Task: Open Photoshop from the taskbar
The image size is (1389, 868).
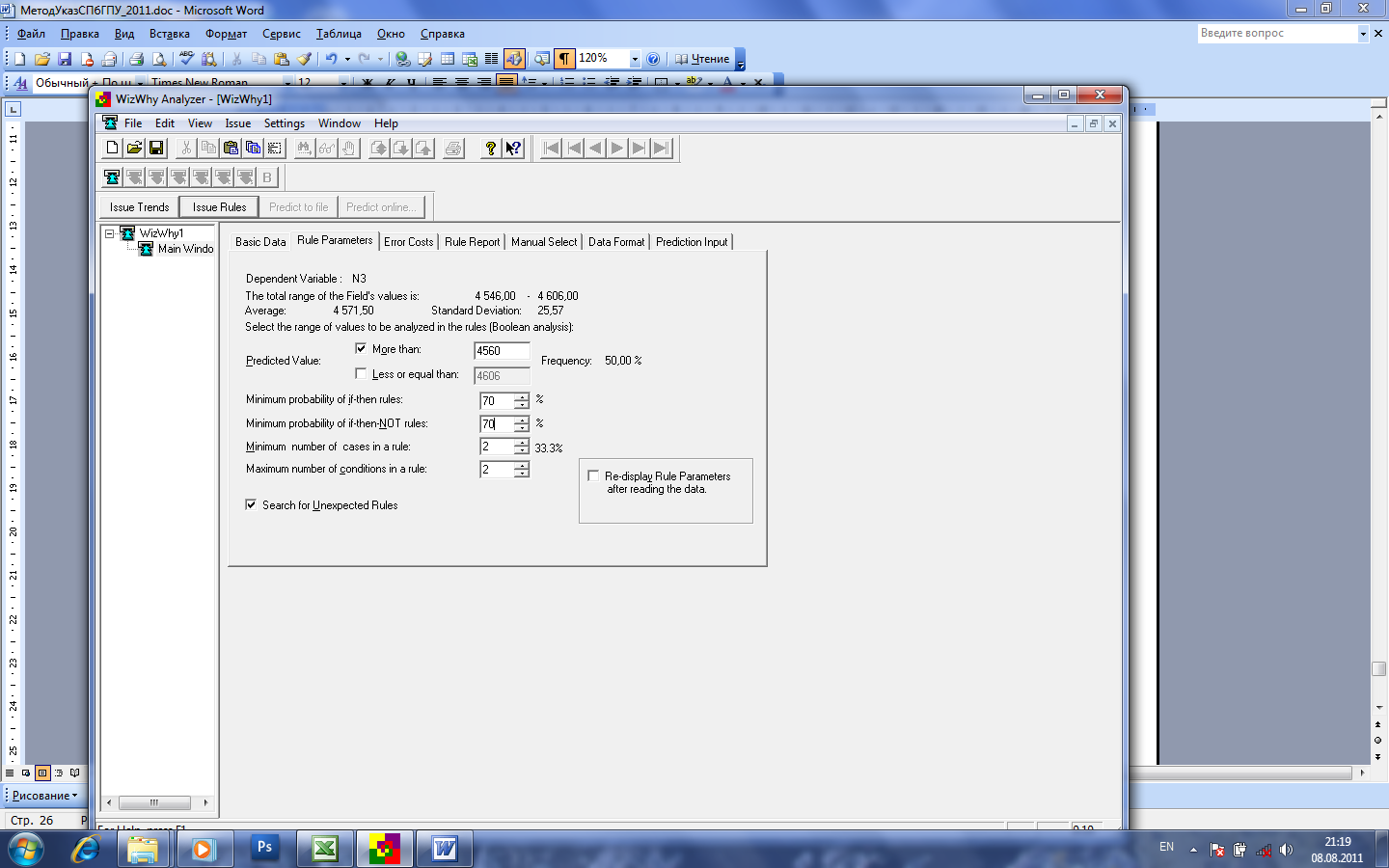Action: click(x=264, y=848)
